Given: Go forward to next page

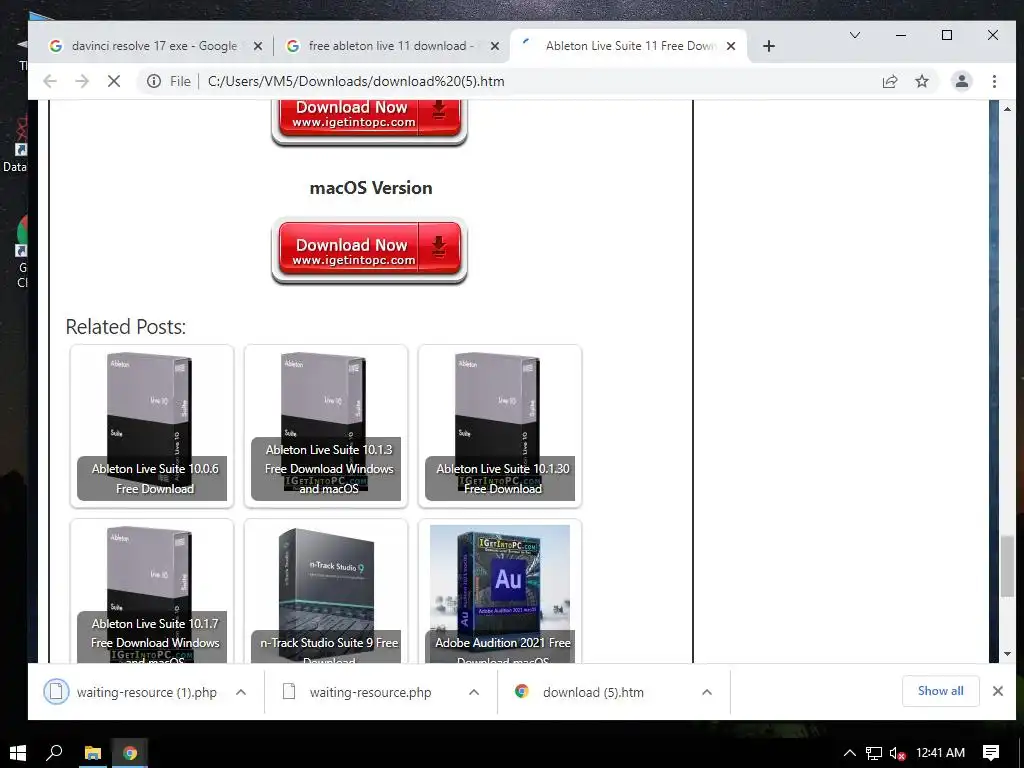Looking at the screenshot, I should coord(82,81).
